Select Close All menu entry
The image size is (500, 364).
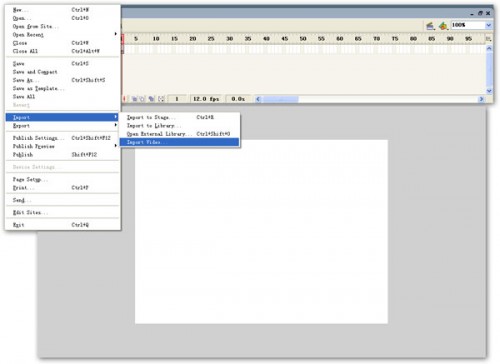click(62, 51)
